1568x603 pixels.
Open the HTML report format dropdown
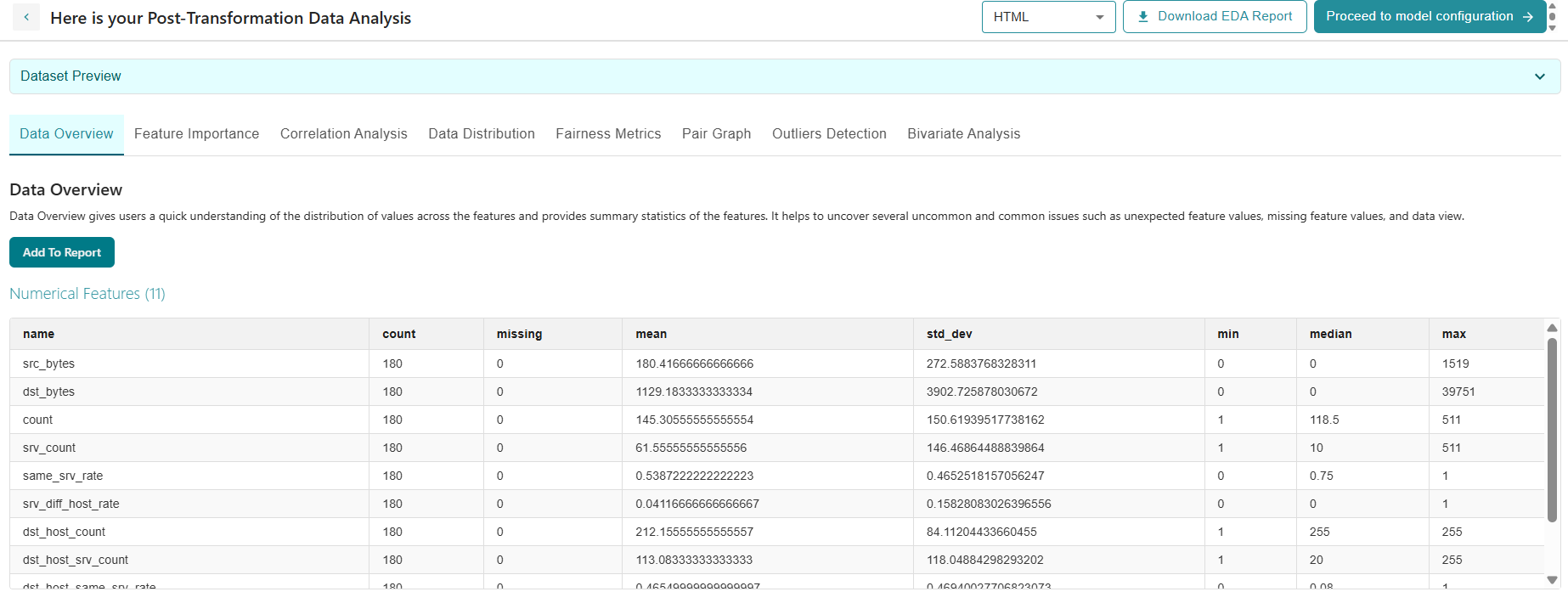click(x=1048, y=17)
